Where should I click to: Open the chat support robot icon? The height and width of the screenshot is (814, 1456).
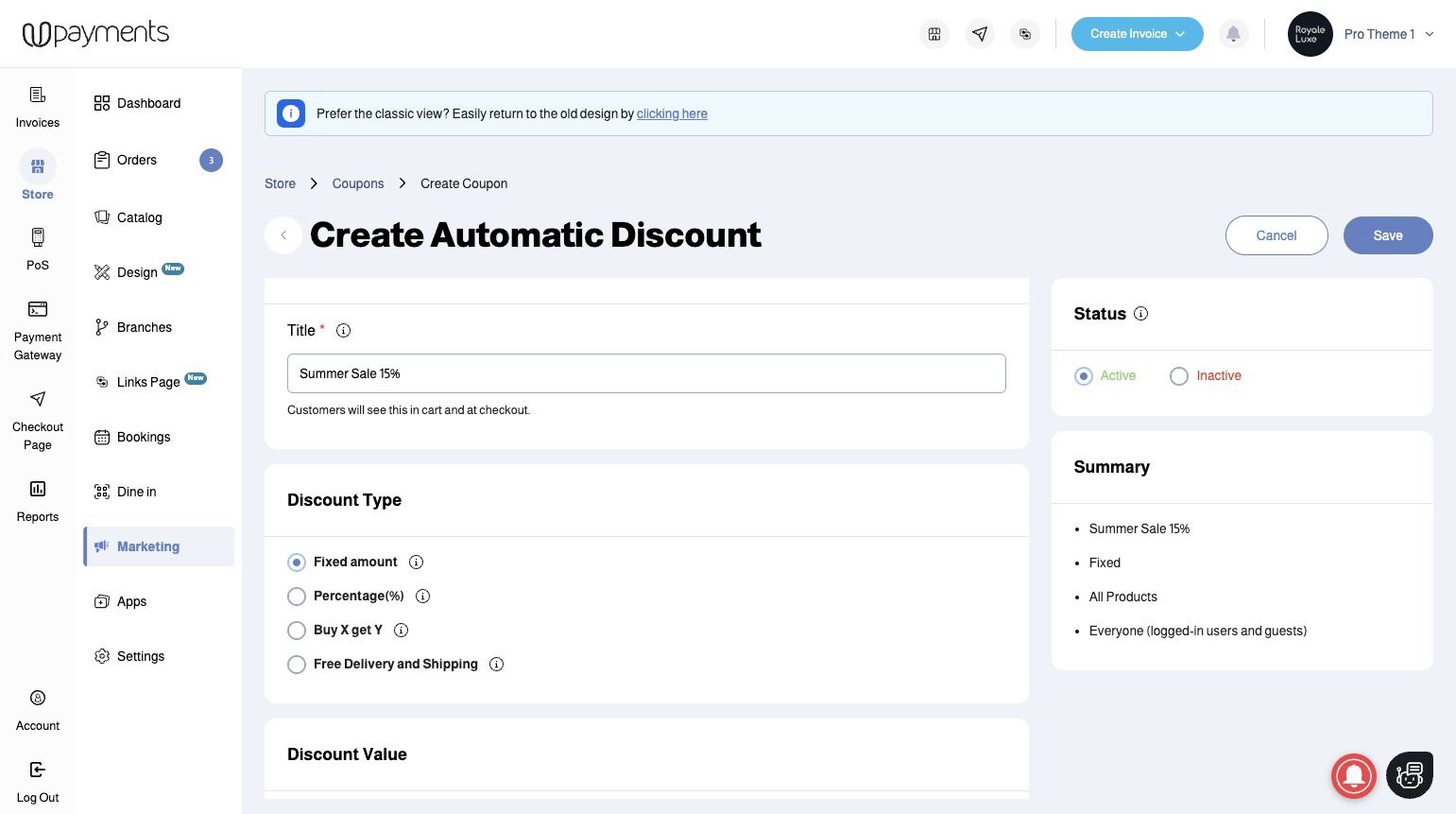(1409, 775)
